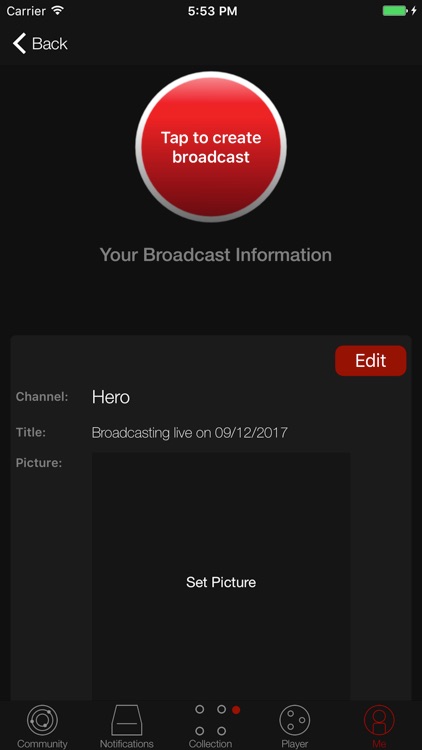Image resolution: width=422 pixels, height=750 pixels.
Task: Tap Set Picture to choose an image
Action: coord(221,582)
